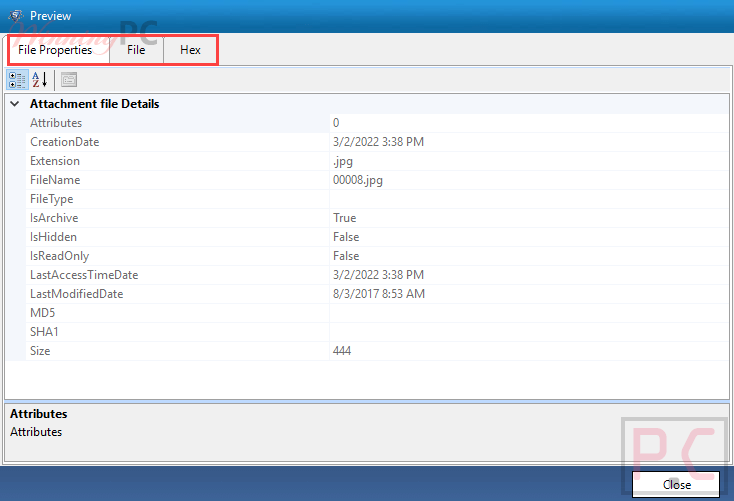Click the Size value 444

point(342,351)
